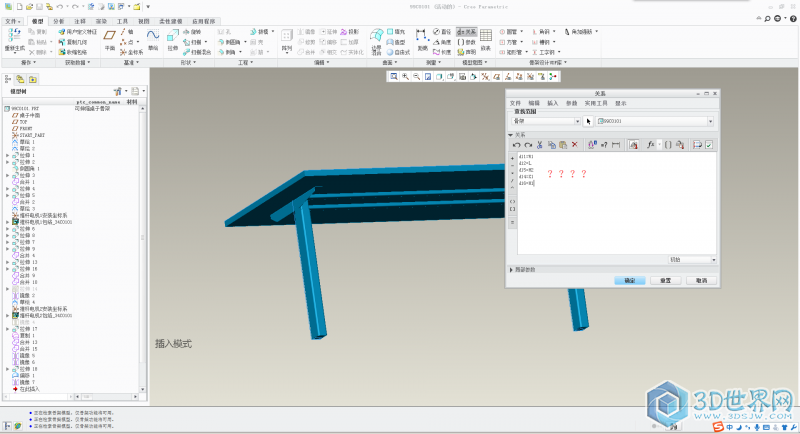The image size is (800, 434).
Task: Click the verify relations checkmark icon
Action: [709, 145]
